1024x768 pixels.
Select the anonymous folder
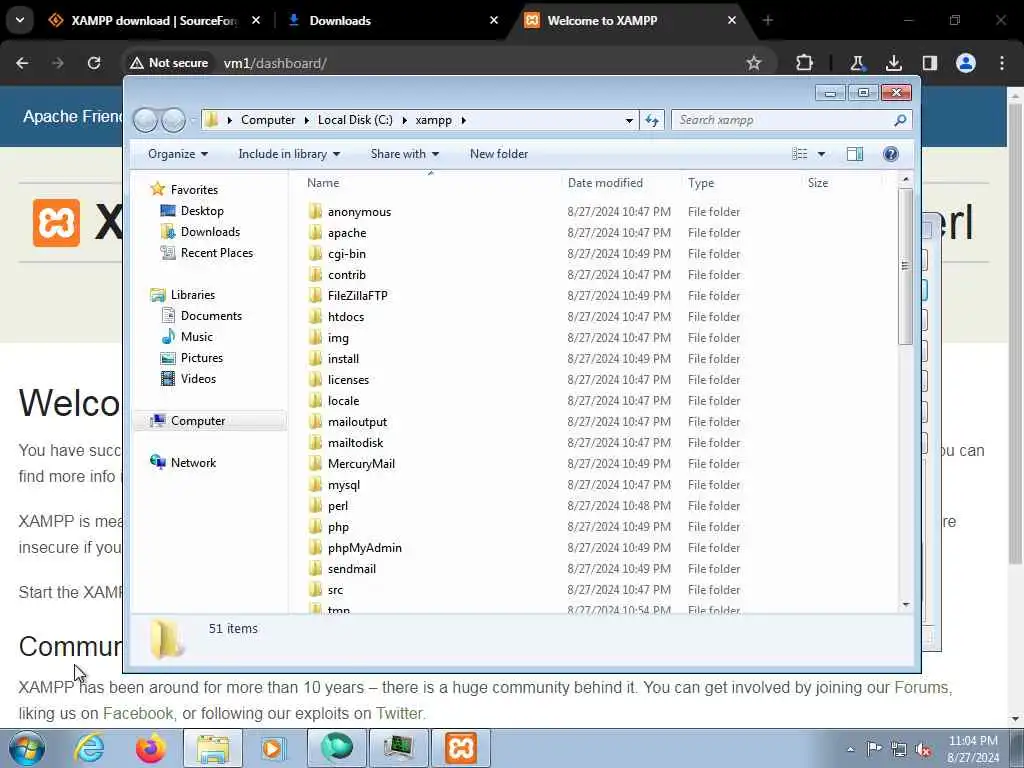(359, 212)
